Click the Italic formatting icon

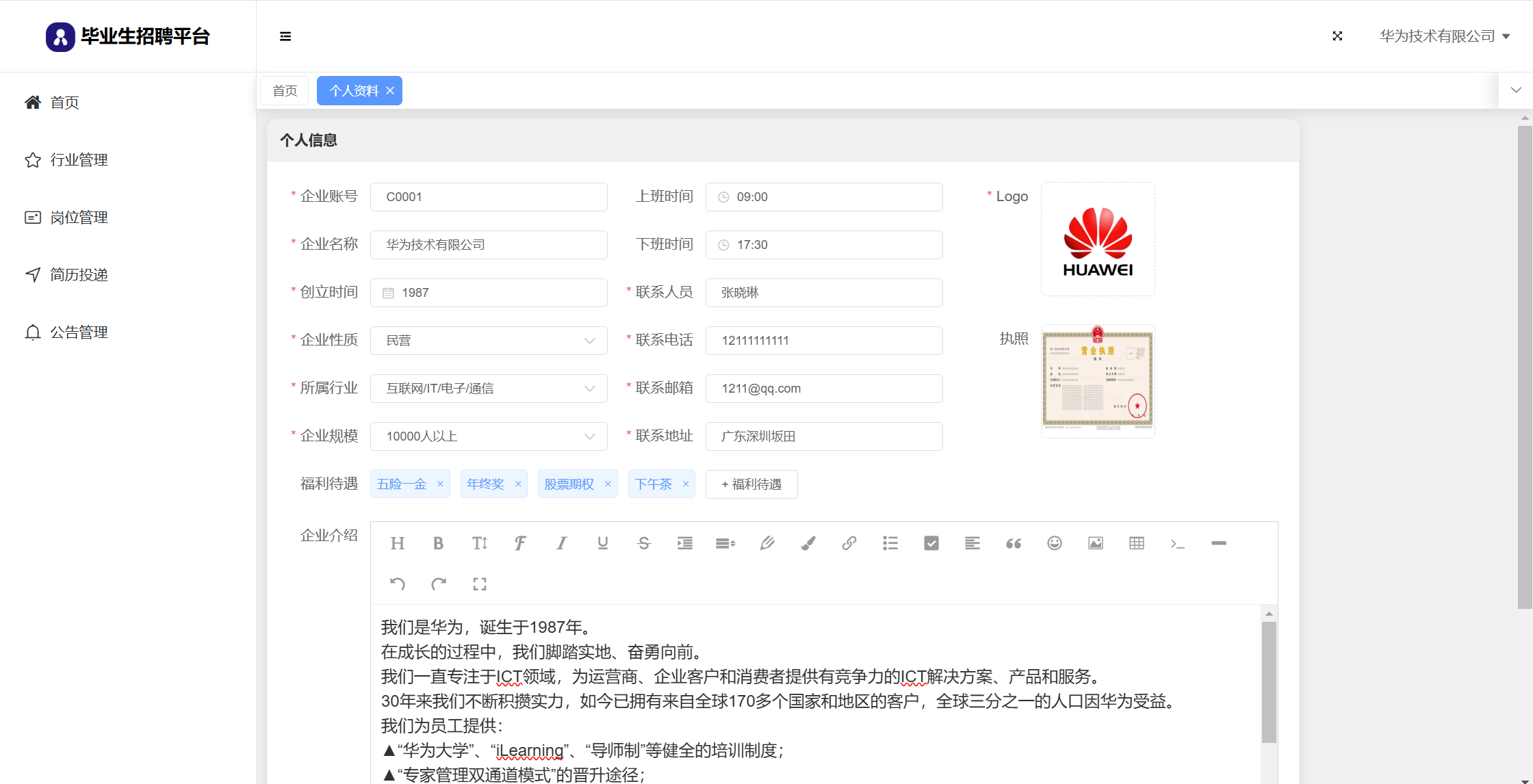click(x=561, y=543)
